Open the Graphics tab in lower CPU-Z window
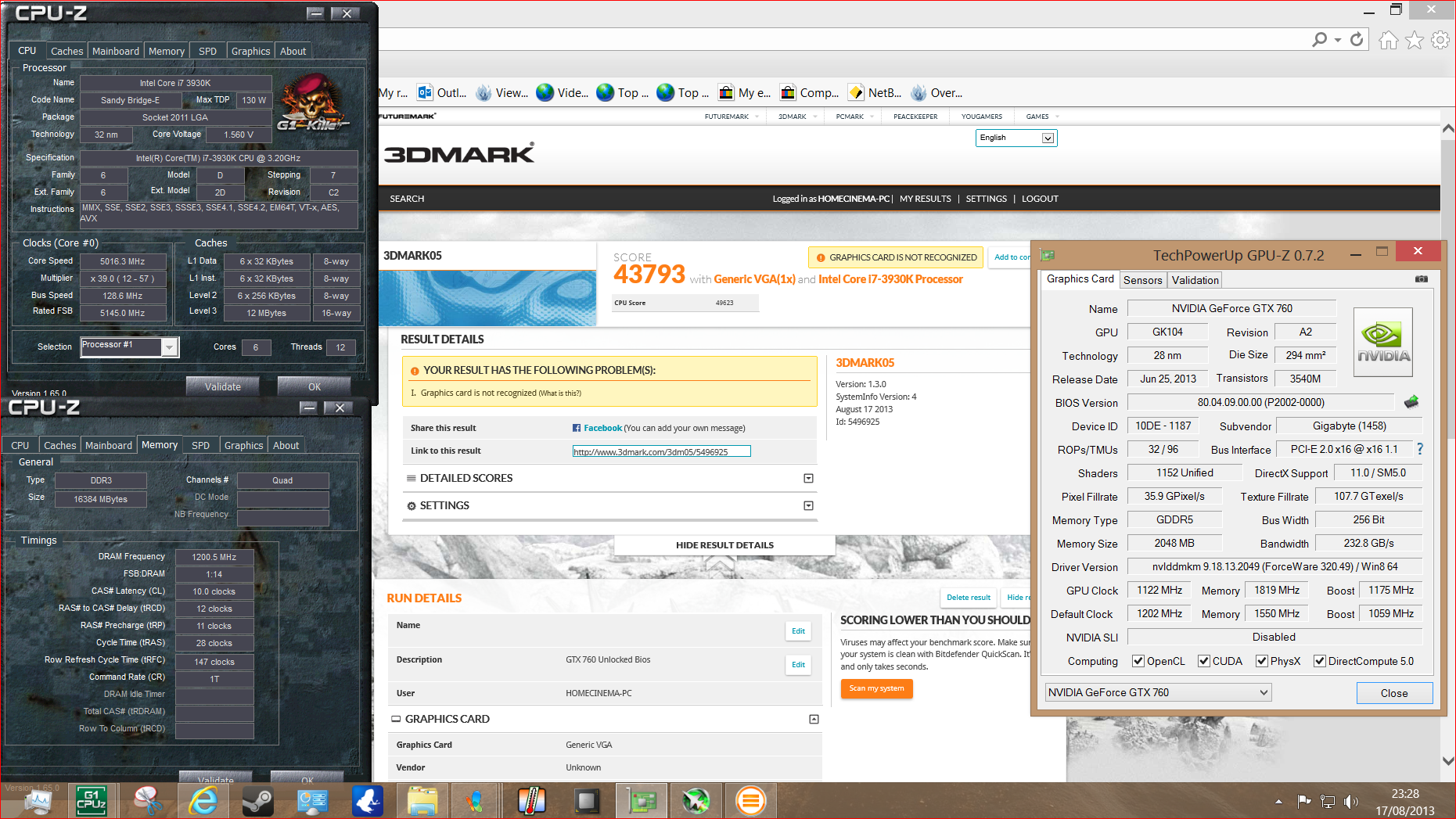 [x=243, y=445]
